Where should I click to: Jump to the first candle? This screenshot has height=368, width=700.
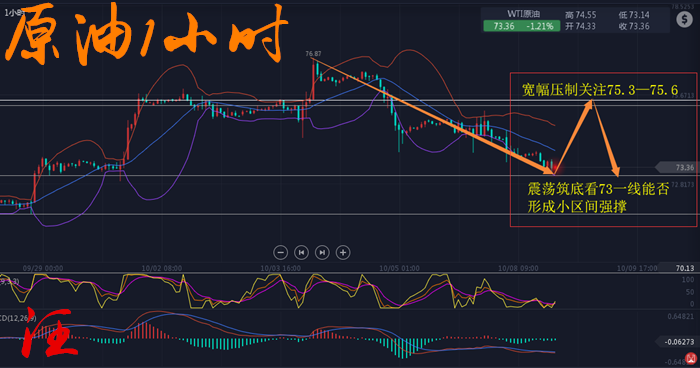click(x=301, y=253)
